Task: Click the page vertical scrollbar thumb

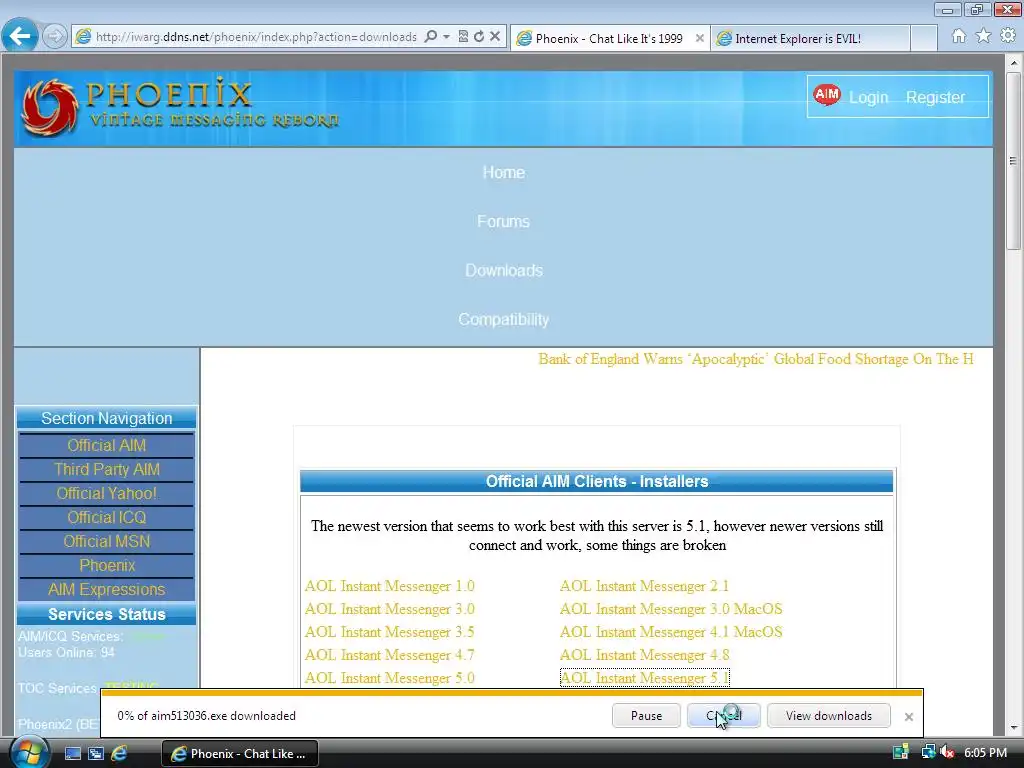Action: pos(1013,160)
